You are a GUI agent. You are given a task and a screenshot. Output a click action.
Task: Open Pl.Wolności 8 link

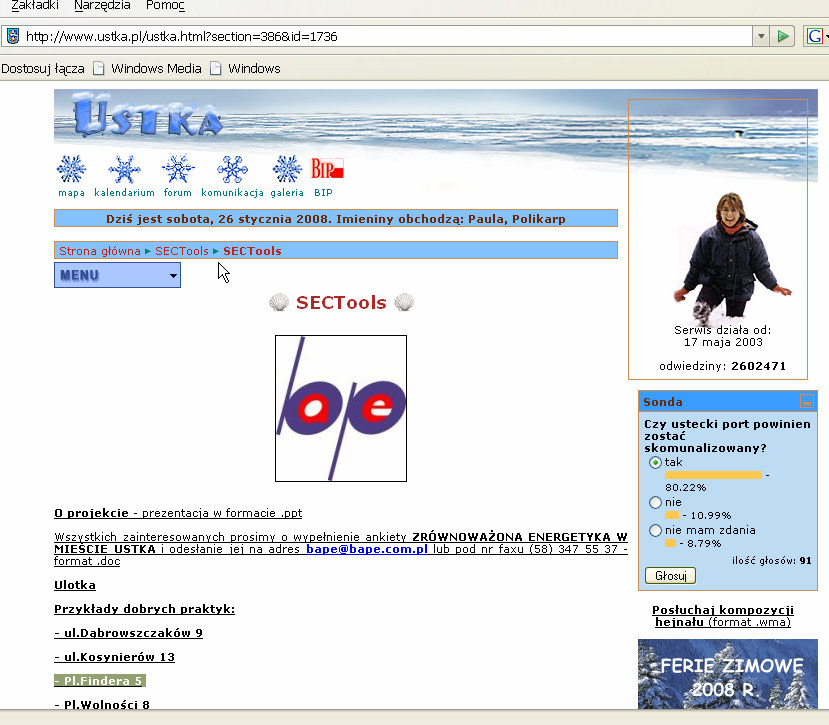103,704
